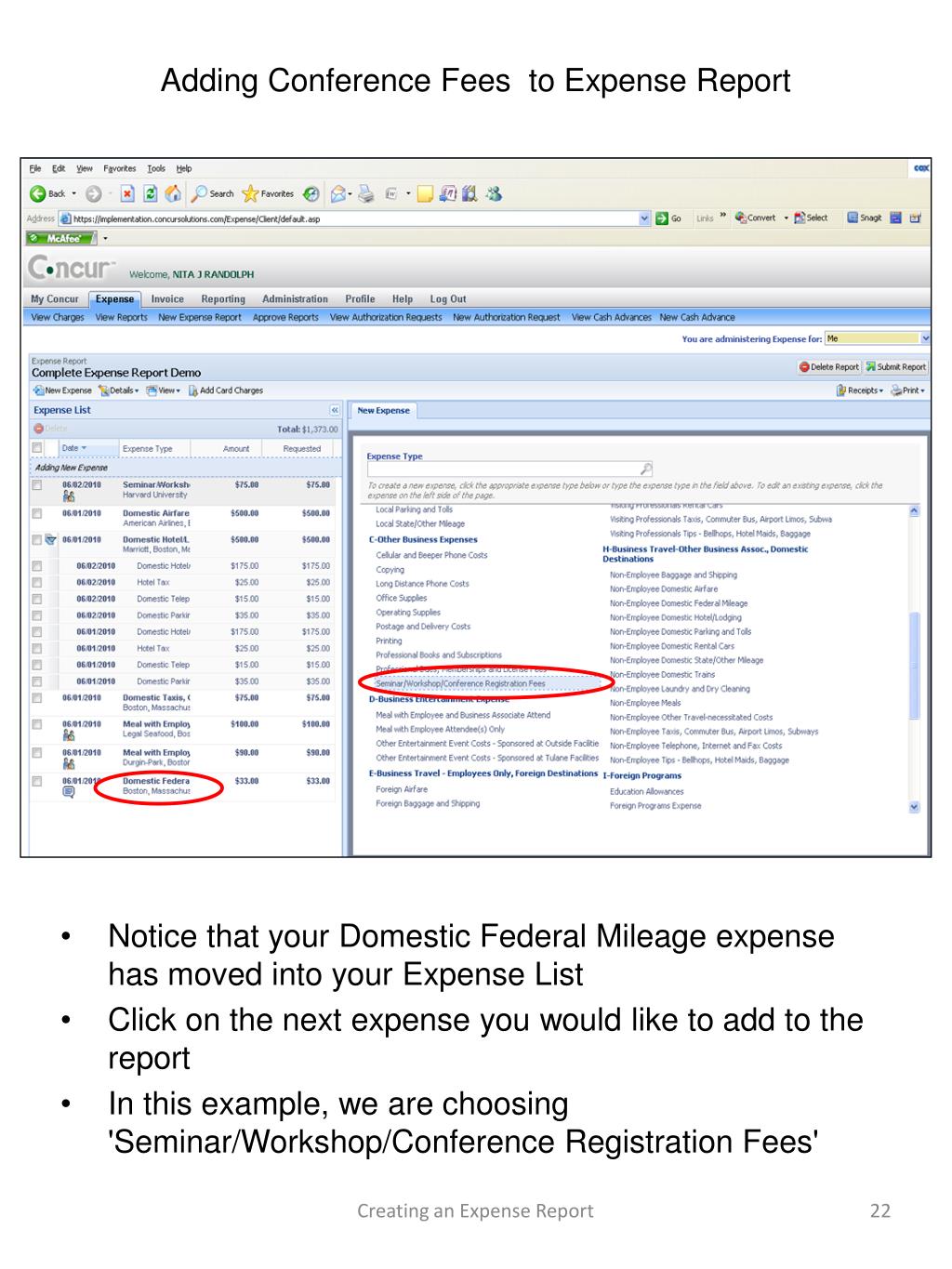
Task: Click attendees icon on the $90.00 meal row
Action: [69, 764]
